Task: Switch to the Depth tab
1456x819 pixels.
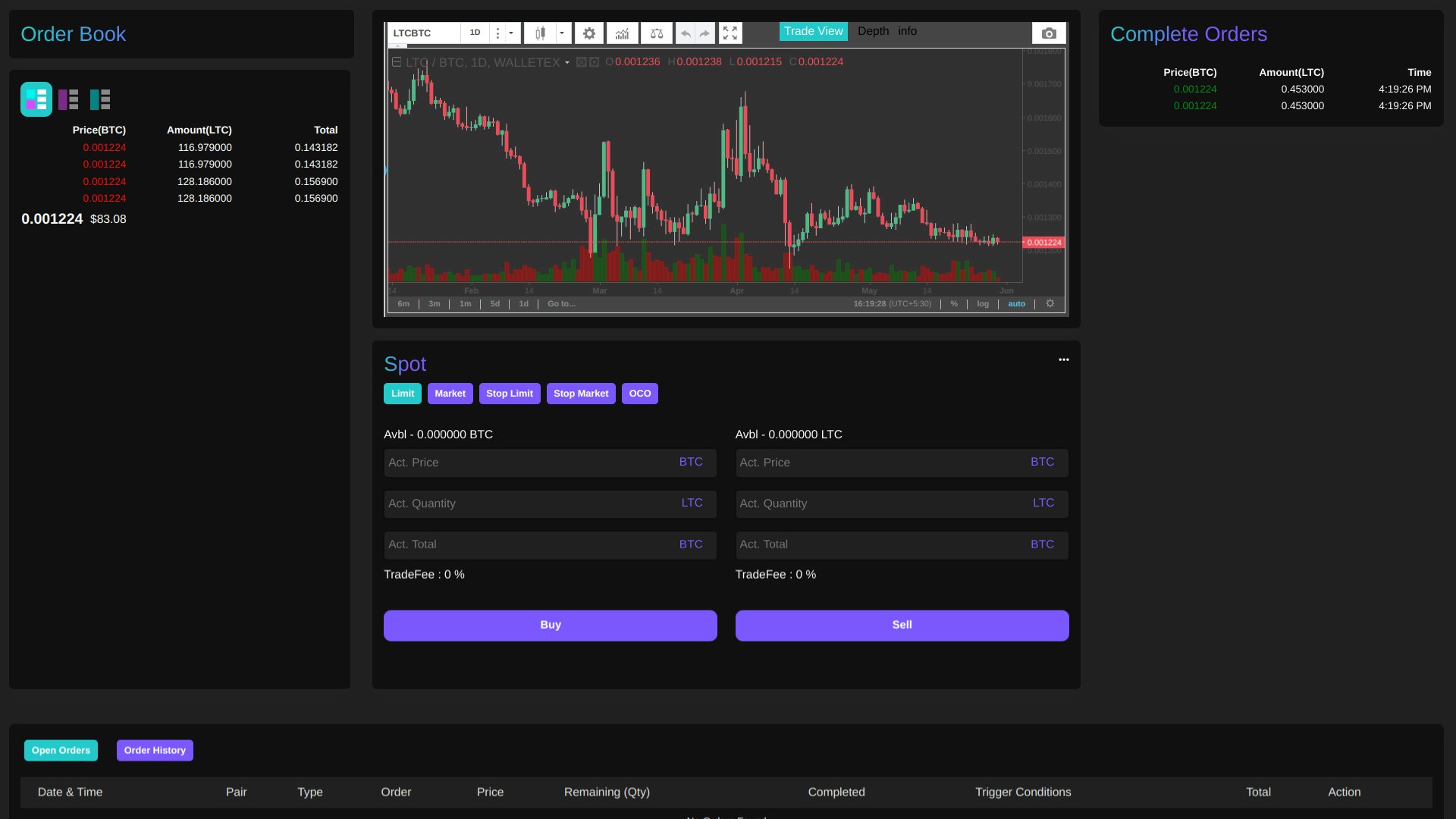Action: pos(873,31)
